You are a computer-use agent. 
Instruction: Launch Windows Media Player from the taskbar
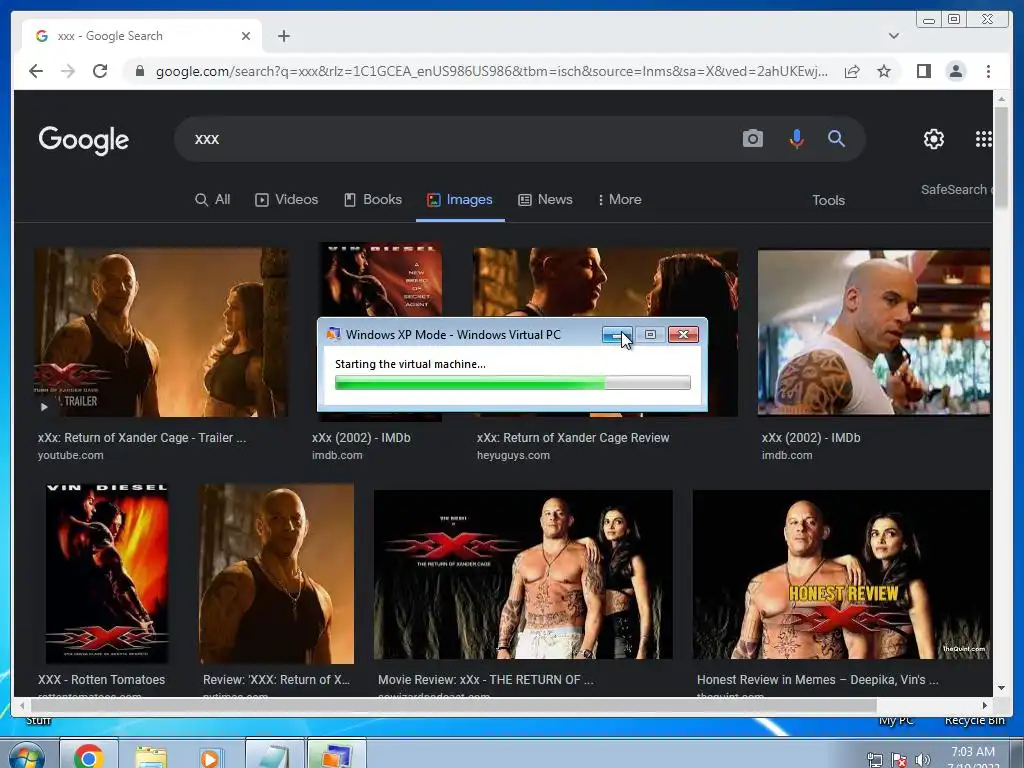click(x=210, y=758)
